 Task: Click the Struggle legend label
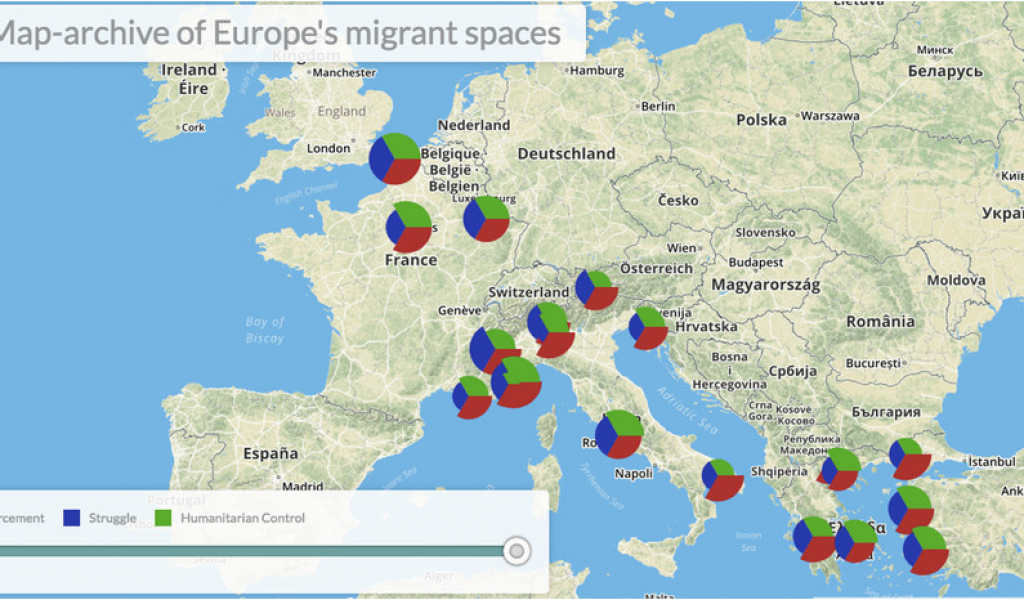point(112,518)
